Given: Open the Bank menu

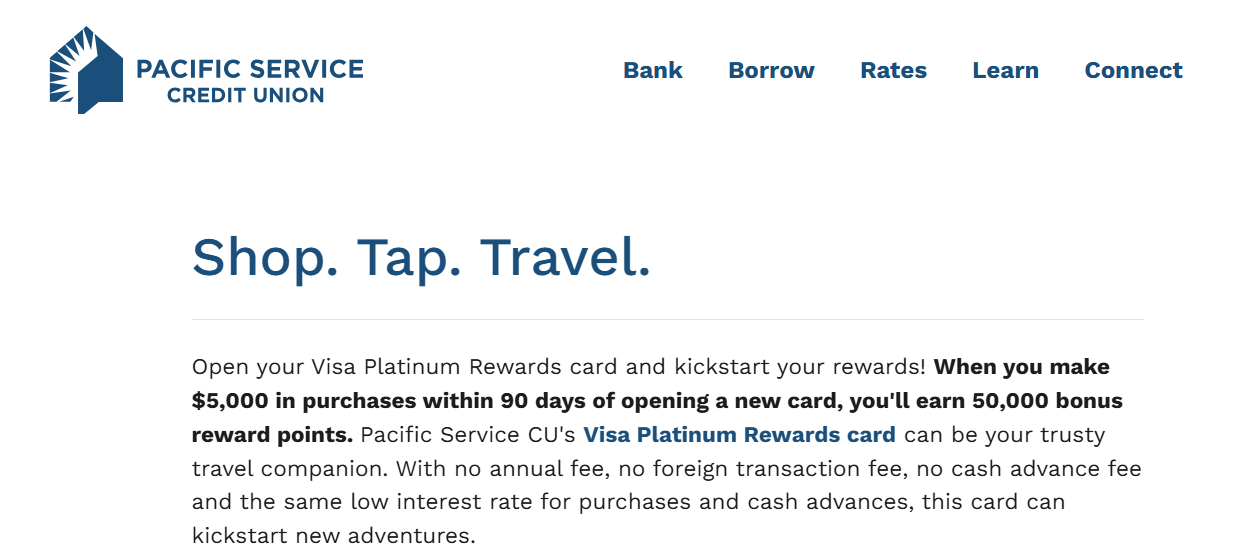Looking at the screenshot, I should tap(653, 71).
